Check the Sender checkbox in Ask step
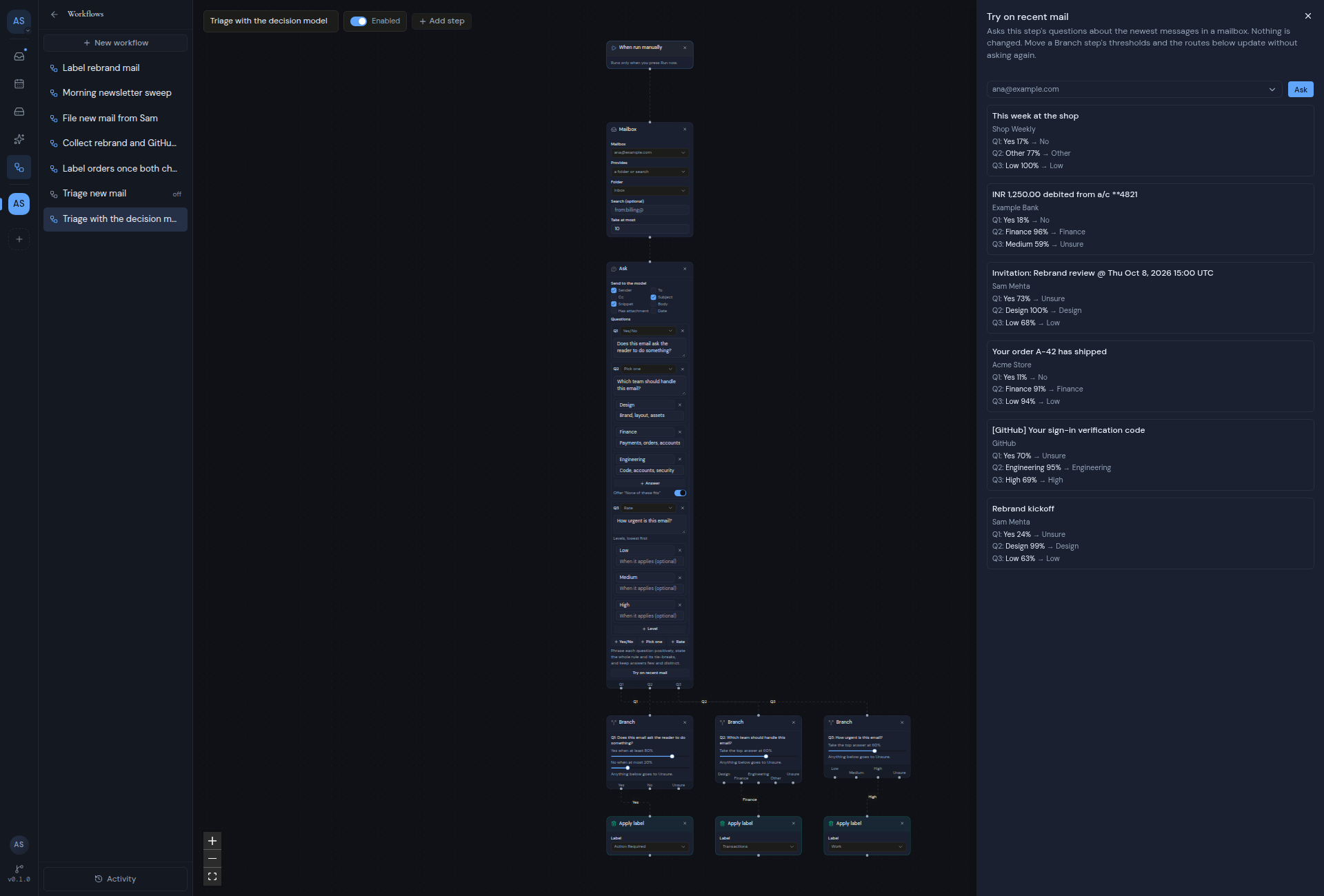Image resolution: width=1324 pixels, height=896 pixels. click(x=614, y=290)
